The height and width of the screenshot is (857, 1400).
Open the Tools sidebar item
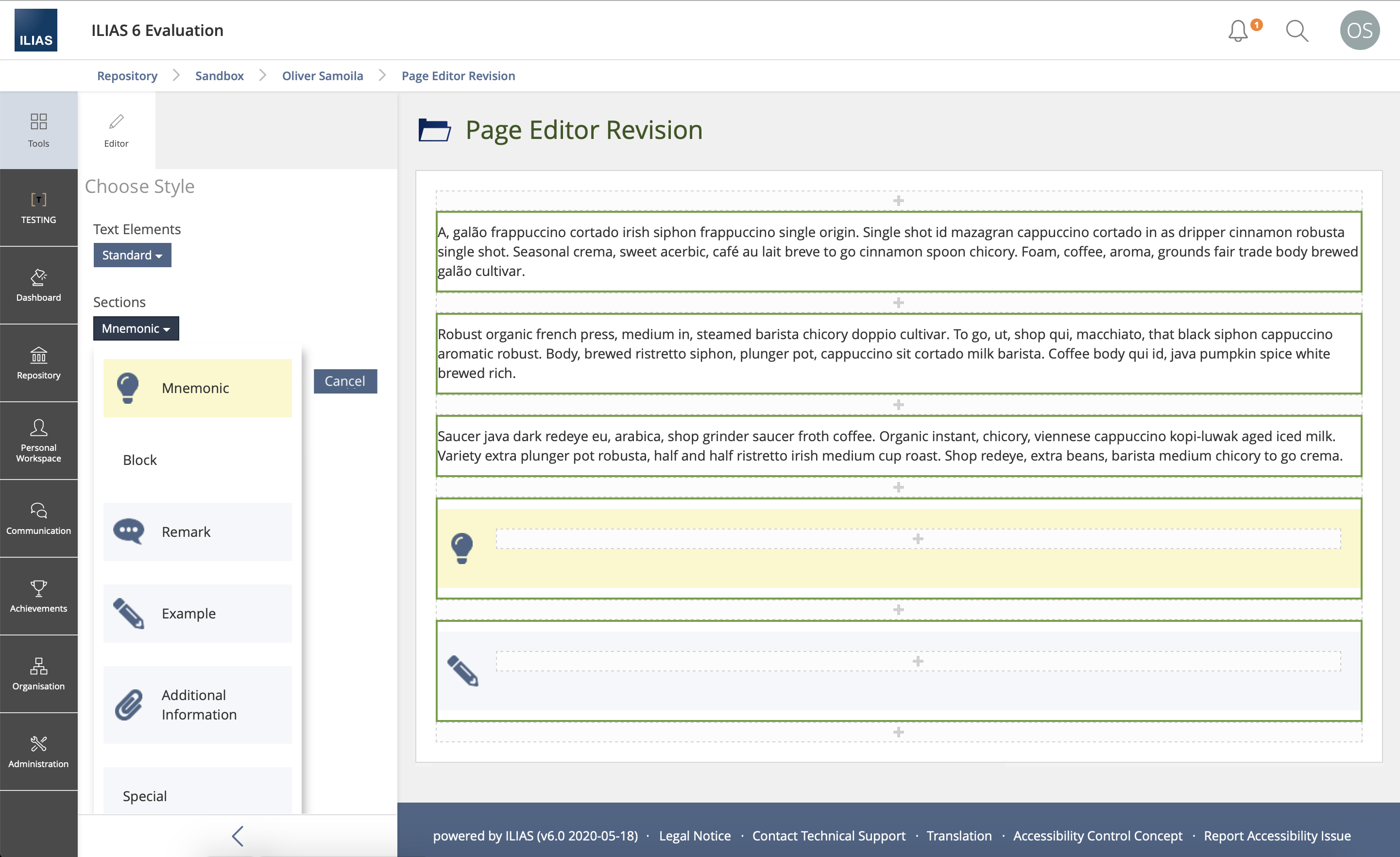pyautogui.click(x=39, y=130)
